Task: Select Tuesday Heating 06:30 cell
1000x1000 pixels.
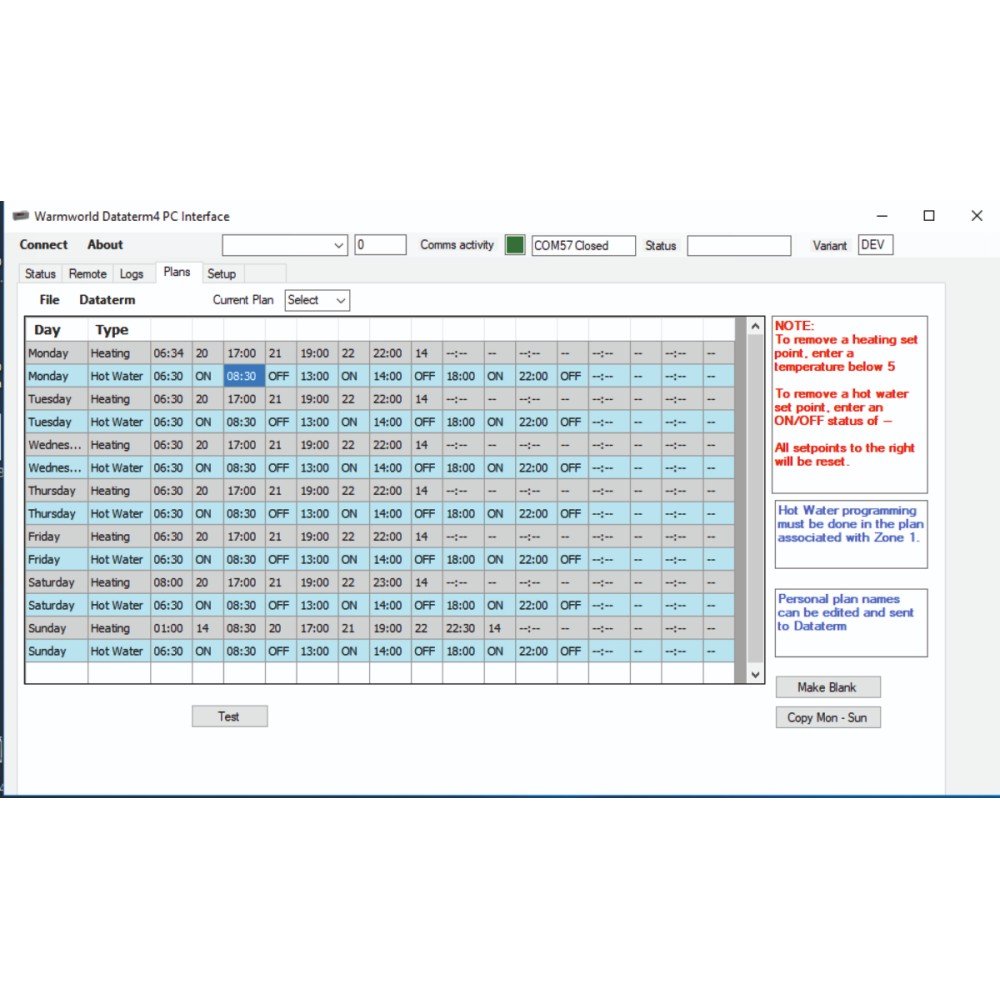Action: click(171, 399)
